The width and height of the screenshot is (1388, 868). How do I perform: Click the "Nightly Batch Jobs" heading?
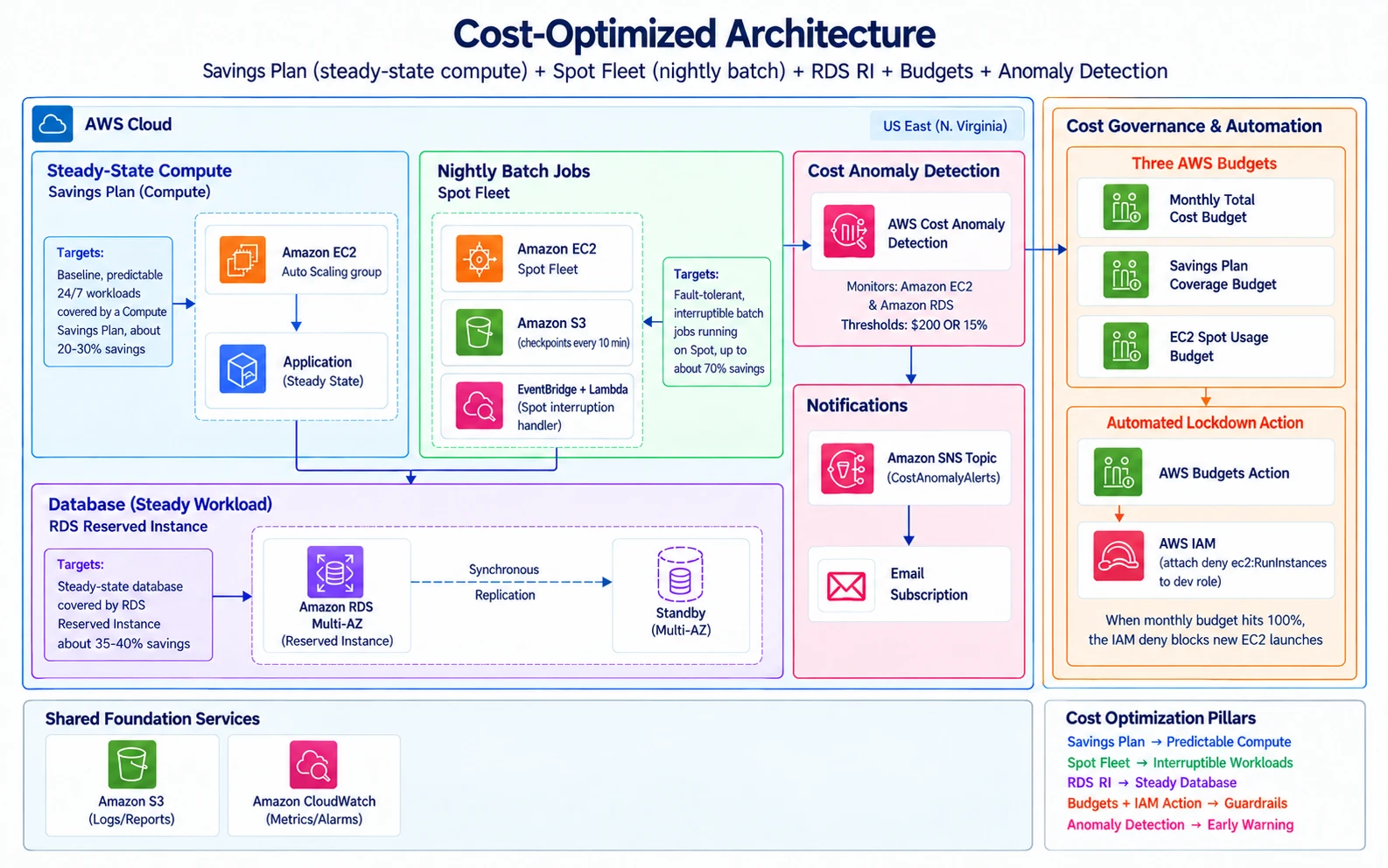514,171
